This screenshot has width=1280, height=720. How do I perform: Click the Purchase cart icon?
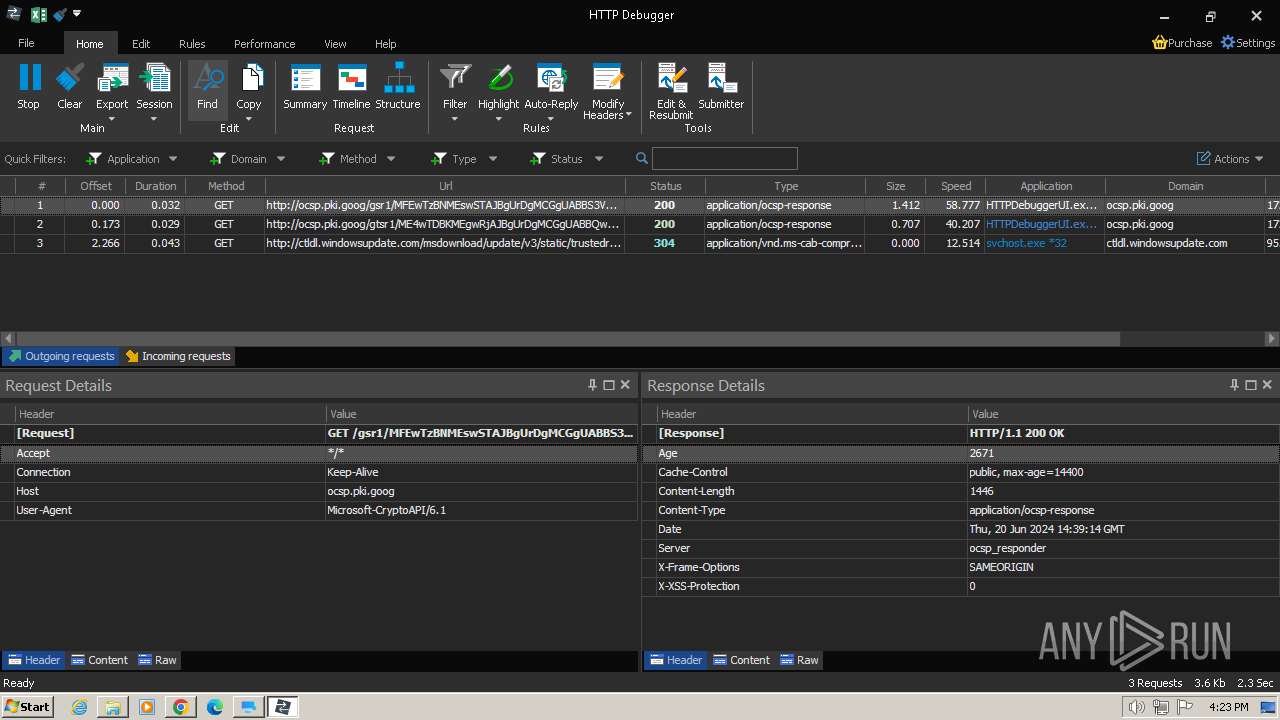point(1160,43)
